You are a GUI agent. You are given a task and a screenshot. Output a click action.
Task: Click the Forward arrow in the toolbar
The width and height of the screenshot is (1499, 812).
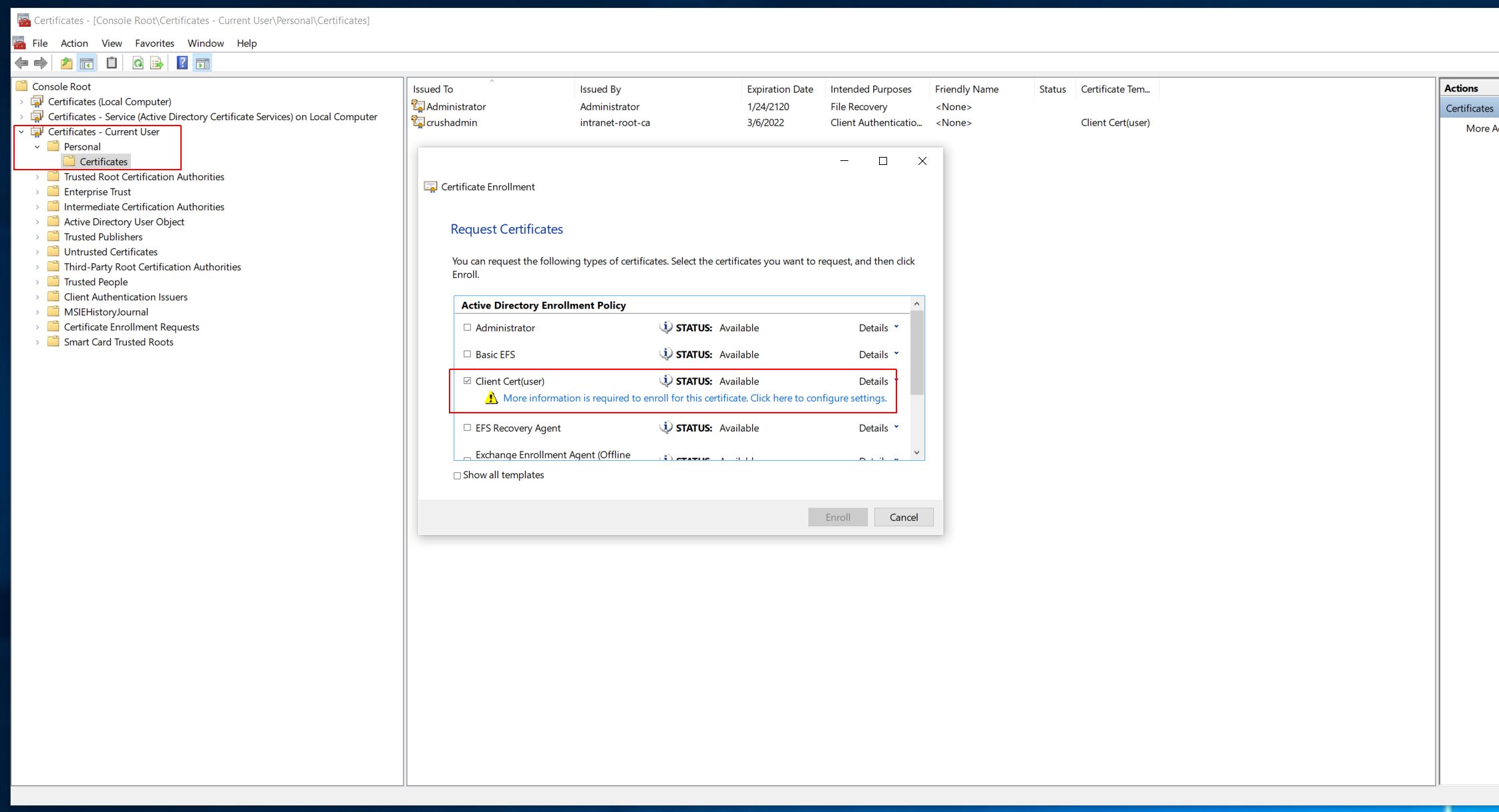point(41,63)
